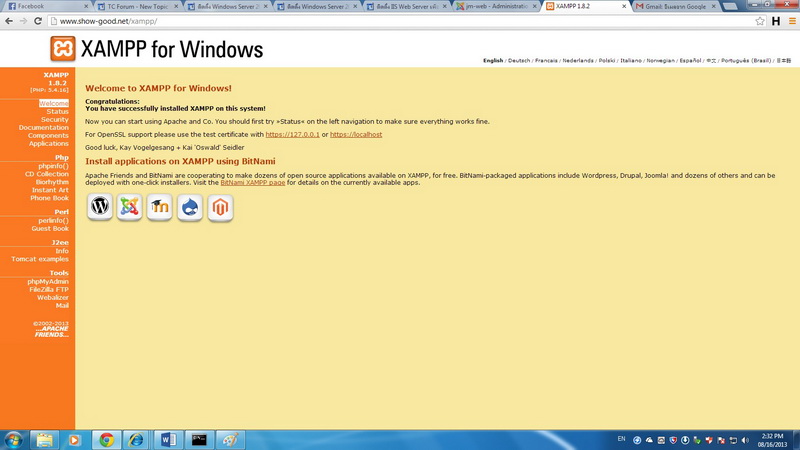Open Info under J2ee in the sidebar
Image resolution: width=800 pixels, height=450 pixels.
[62, 251]
